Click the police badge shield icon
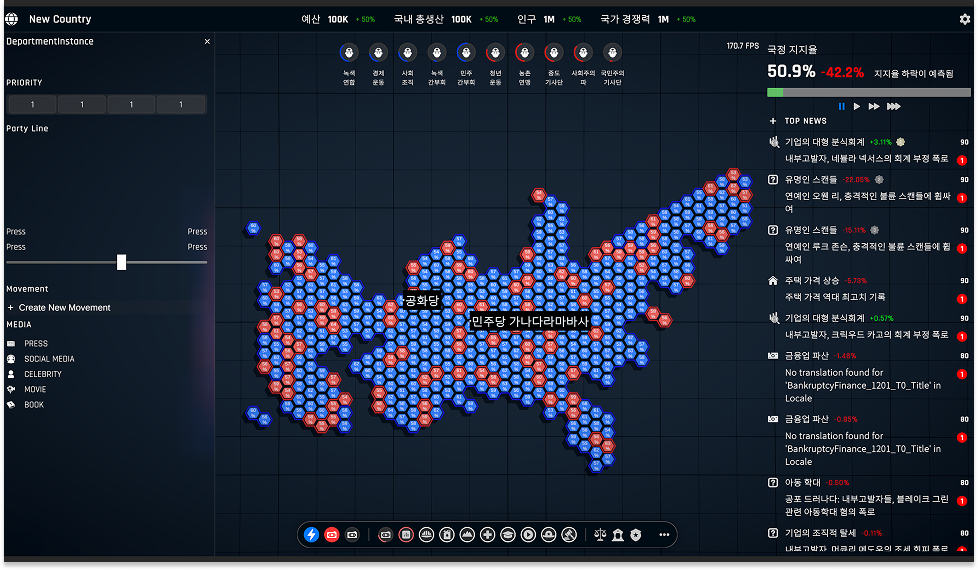The height and width of the screenshot is (570, 978). tap(636, 535)
